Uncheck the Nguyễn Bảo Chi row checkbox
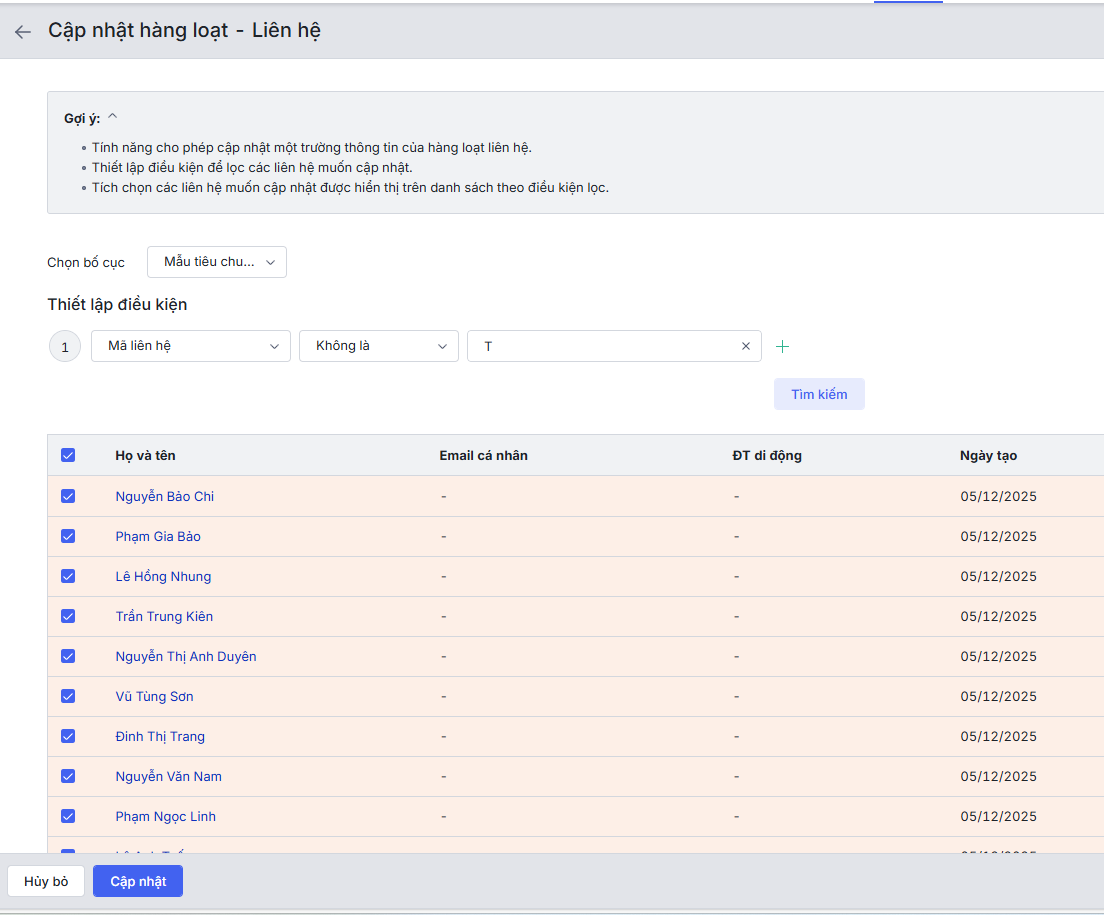Viewport: 1104px width, 915px height. [68, 496]
